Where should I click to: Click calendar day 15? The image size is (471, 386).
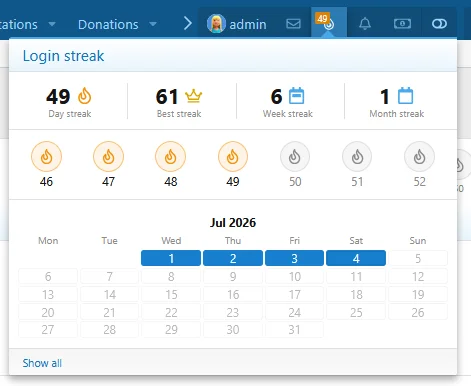coord(171,294)
